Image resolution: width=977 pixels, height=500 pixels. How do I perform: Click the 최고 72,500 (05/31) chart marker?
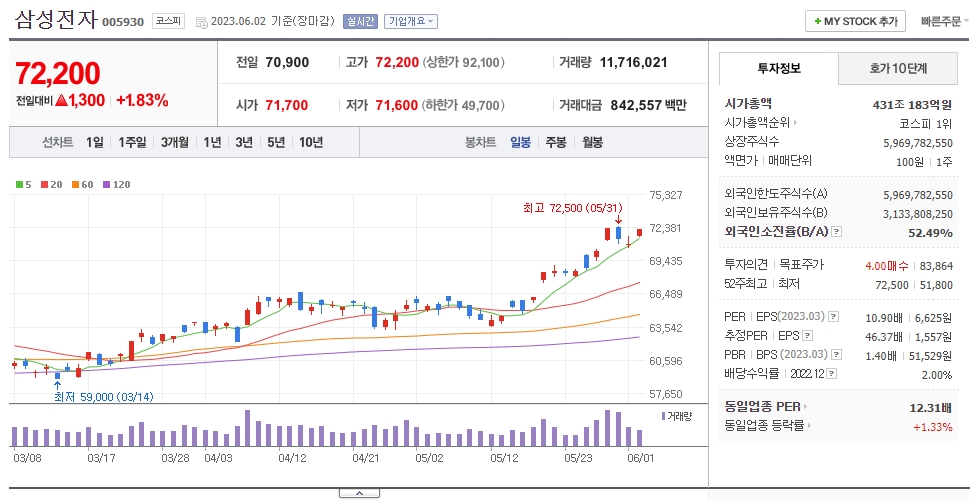[x=573, y=208]
